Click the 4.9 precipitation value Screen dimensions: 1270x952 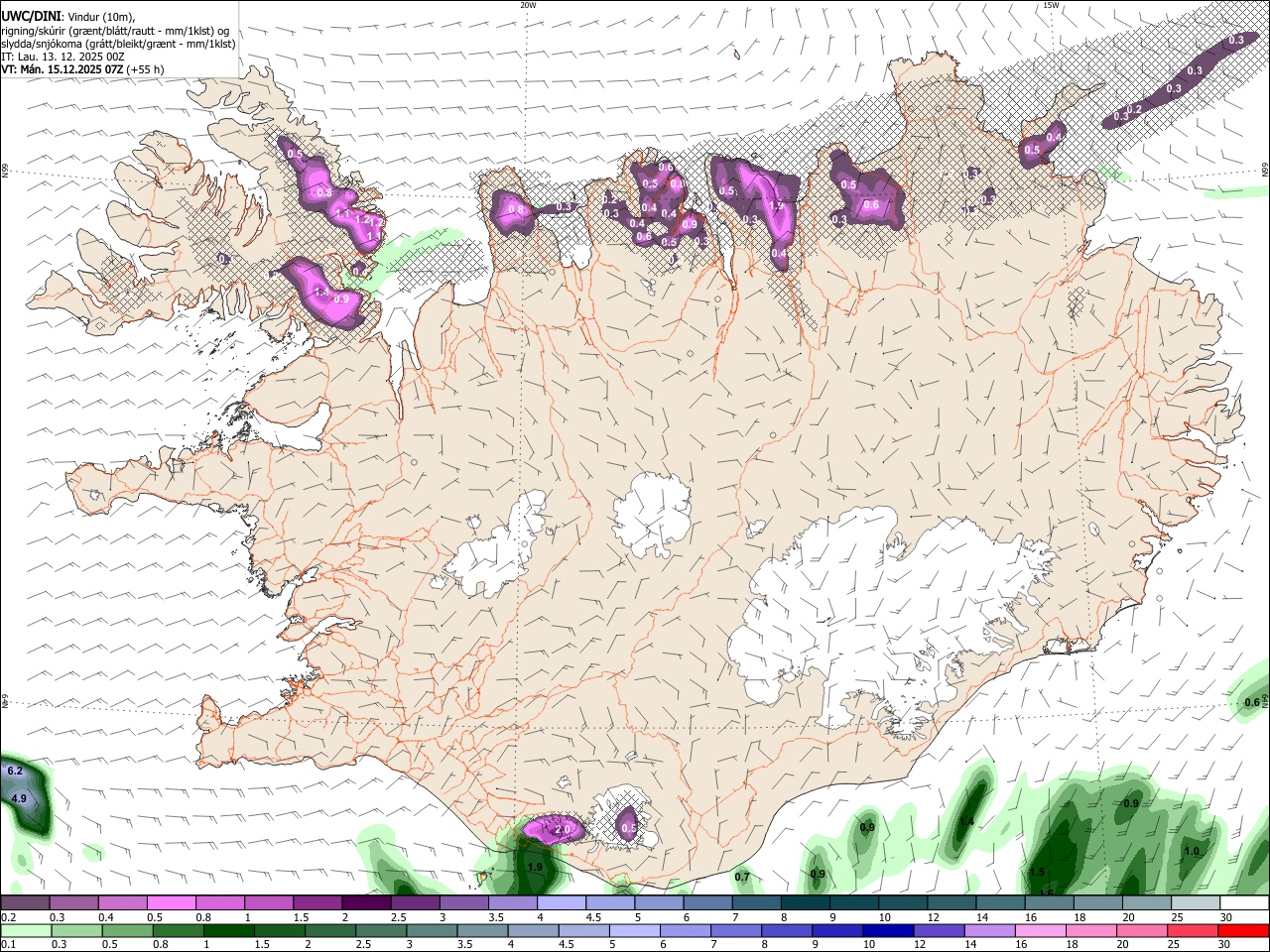click(x=19, y=798)
